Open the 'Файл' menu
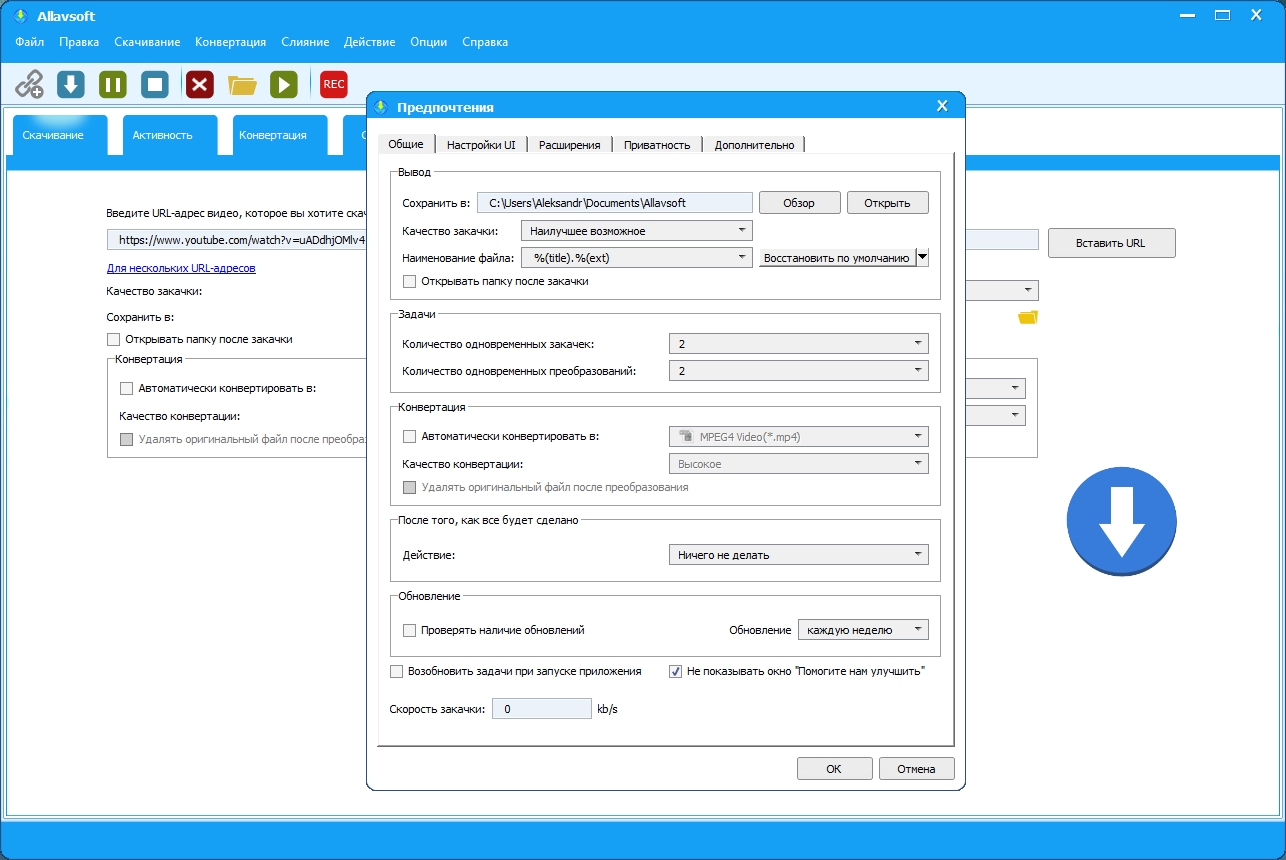This screenshot has width=1286, height=860. pos(30,42)
